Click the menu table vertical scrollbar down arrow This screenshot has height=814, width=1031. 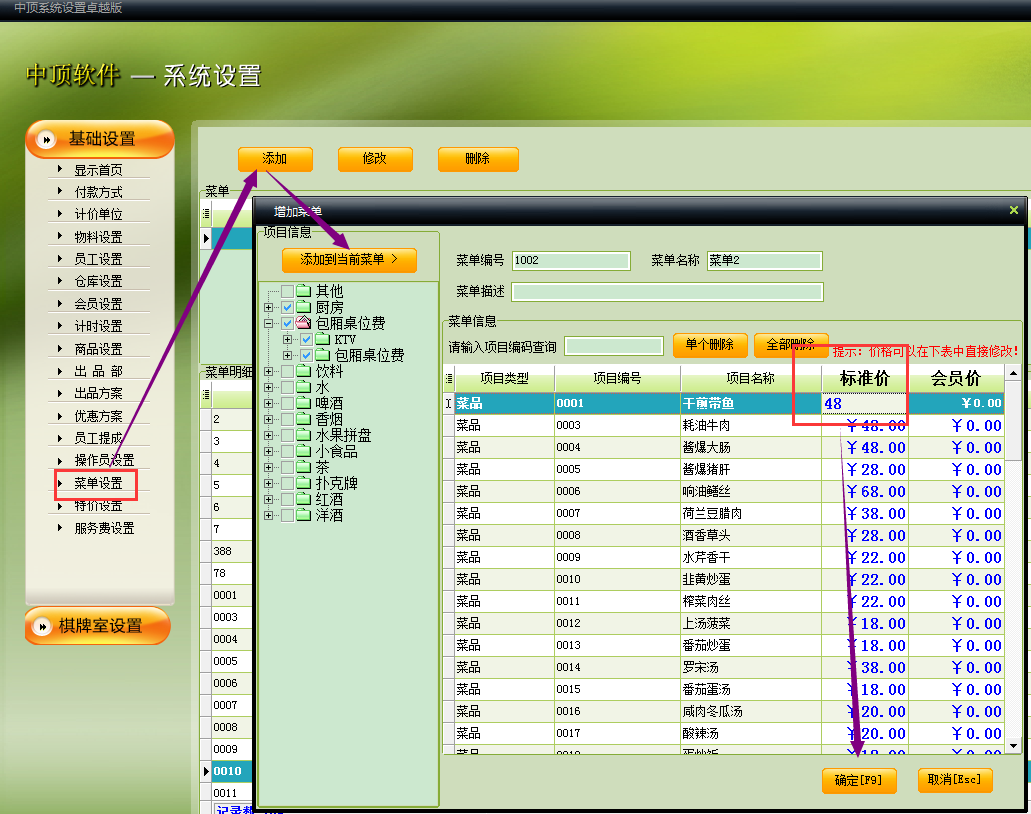1013,745
